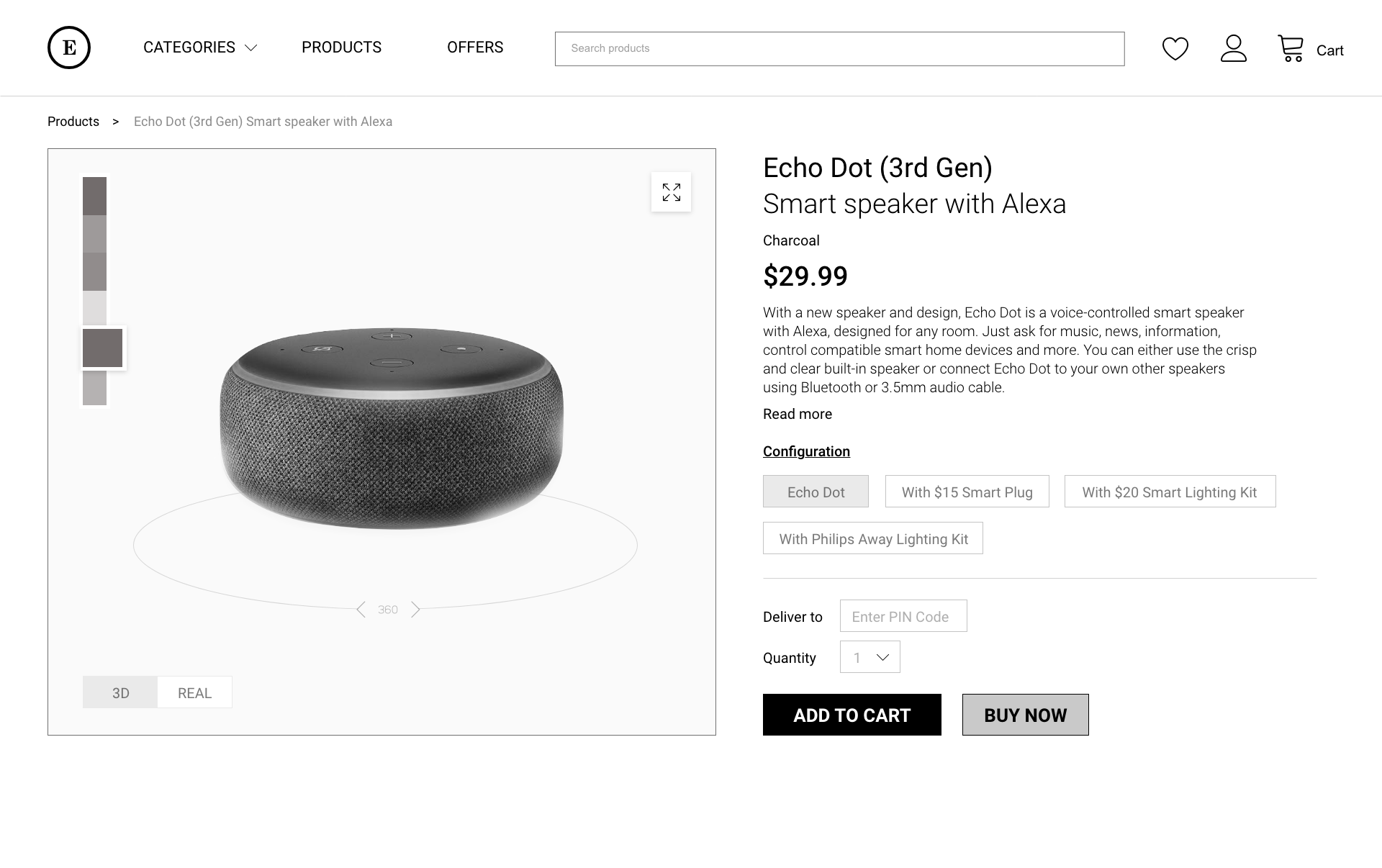The image size is (1382, 868).
Task: Open the wishlist heart icon
Action: [1175, 49]
